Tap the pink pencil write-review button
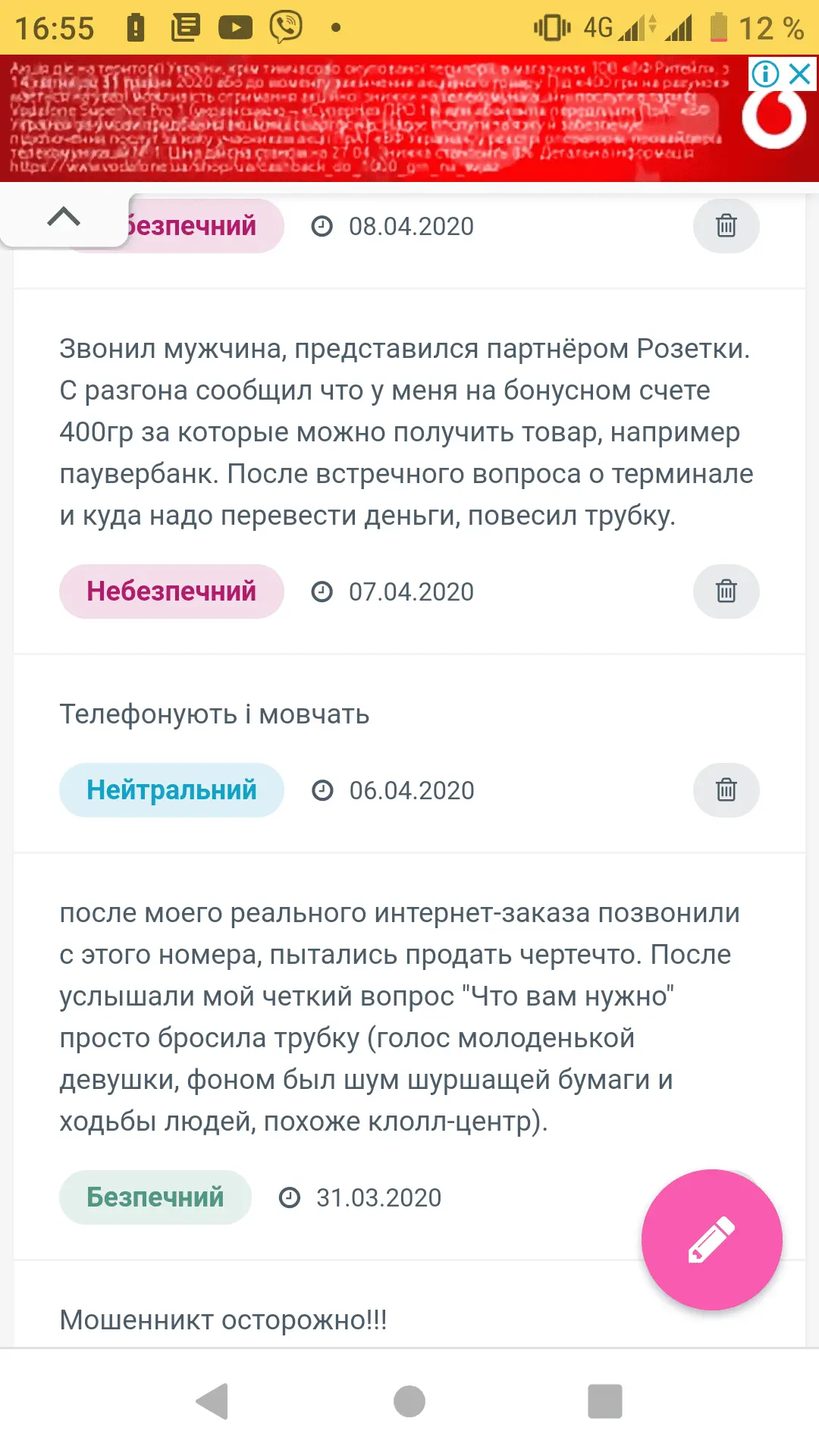 pos(711,1240)
